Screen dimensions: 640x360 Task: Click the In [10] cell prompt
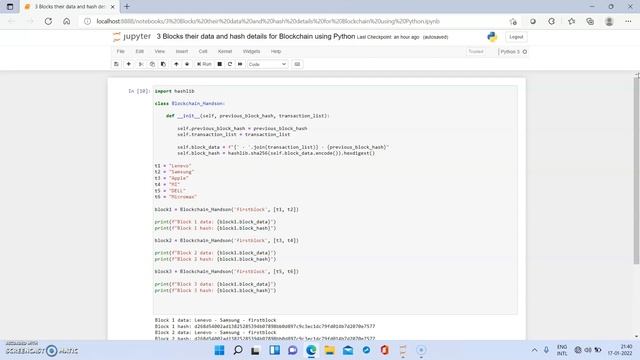[x=139, y=91]
